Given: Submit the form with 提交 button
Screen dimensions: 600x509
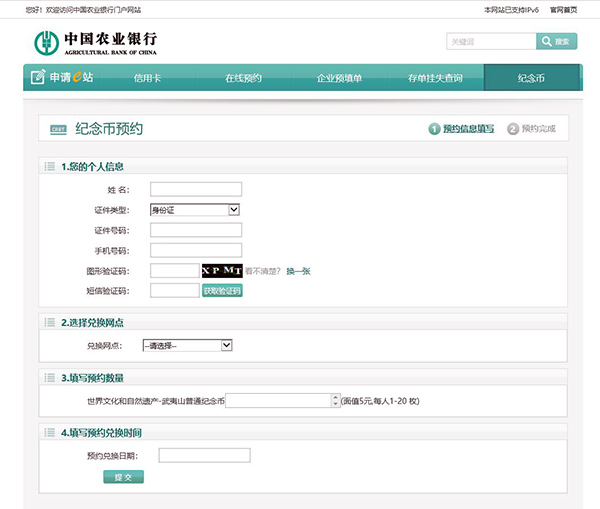Looking at the screenshot, I should [x=123, y=477].
